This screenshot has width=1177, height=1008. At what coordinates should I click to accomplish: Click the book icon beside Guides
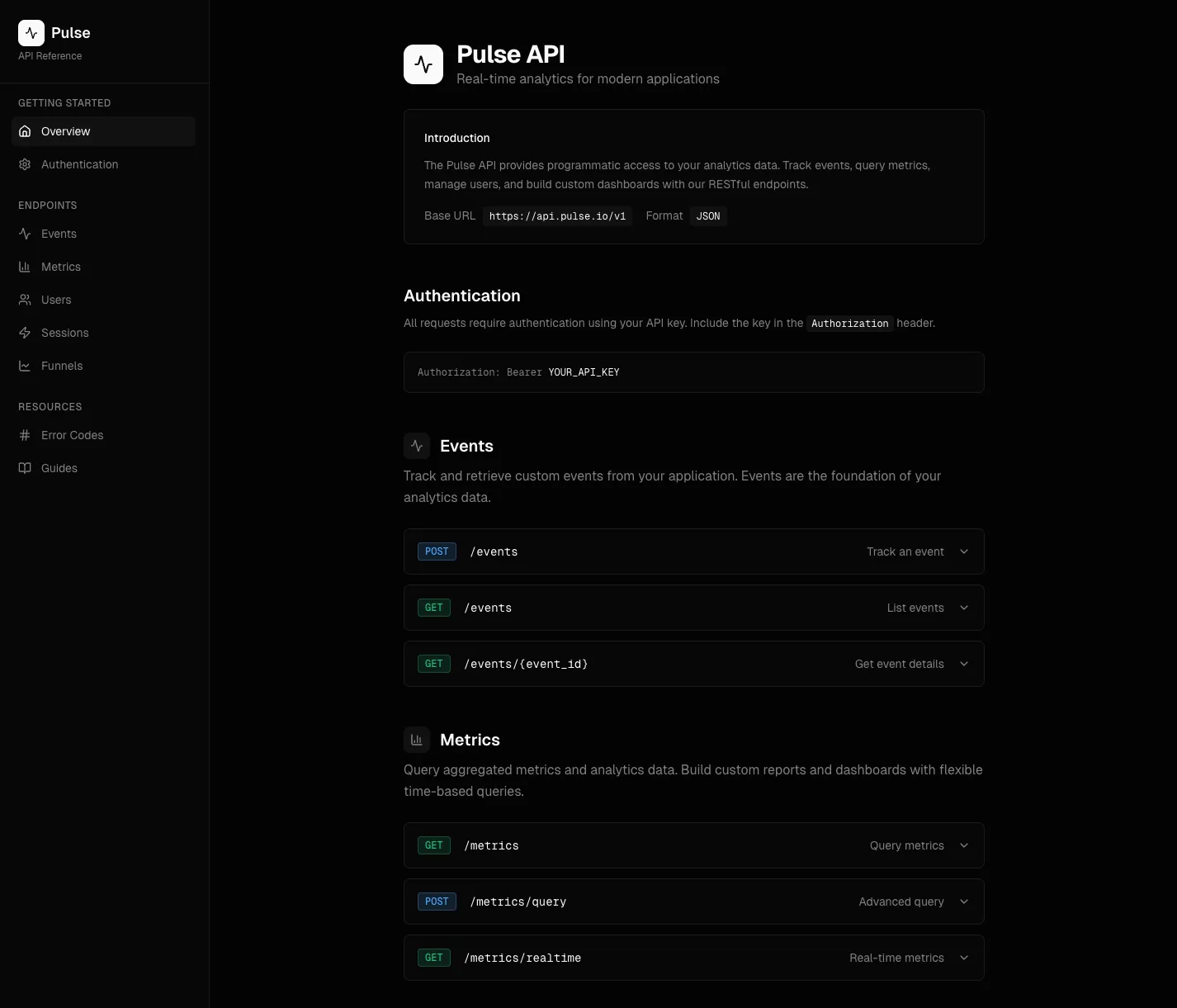(25, 468)
